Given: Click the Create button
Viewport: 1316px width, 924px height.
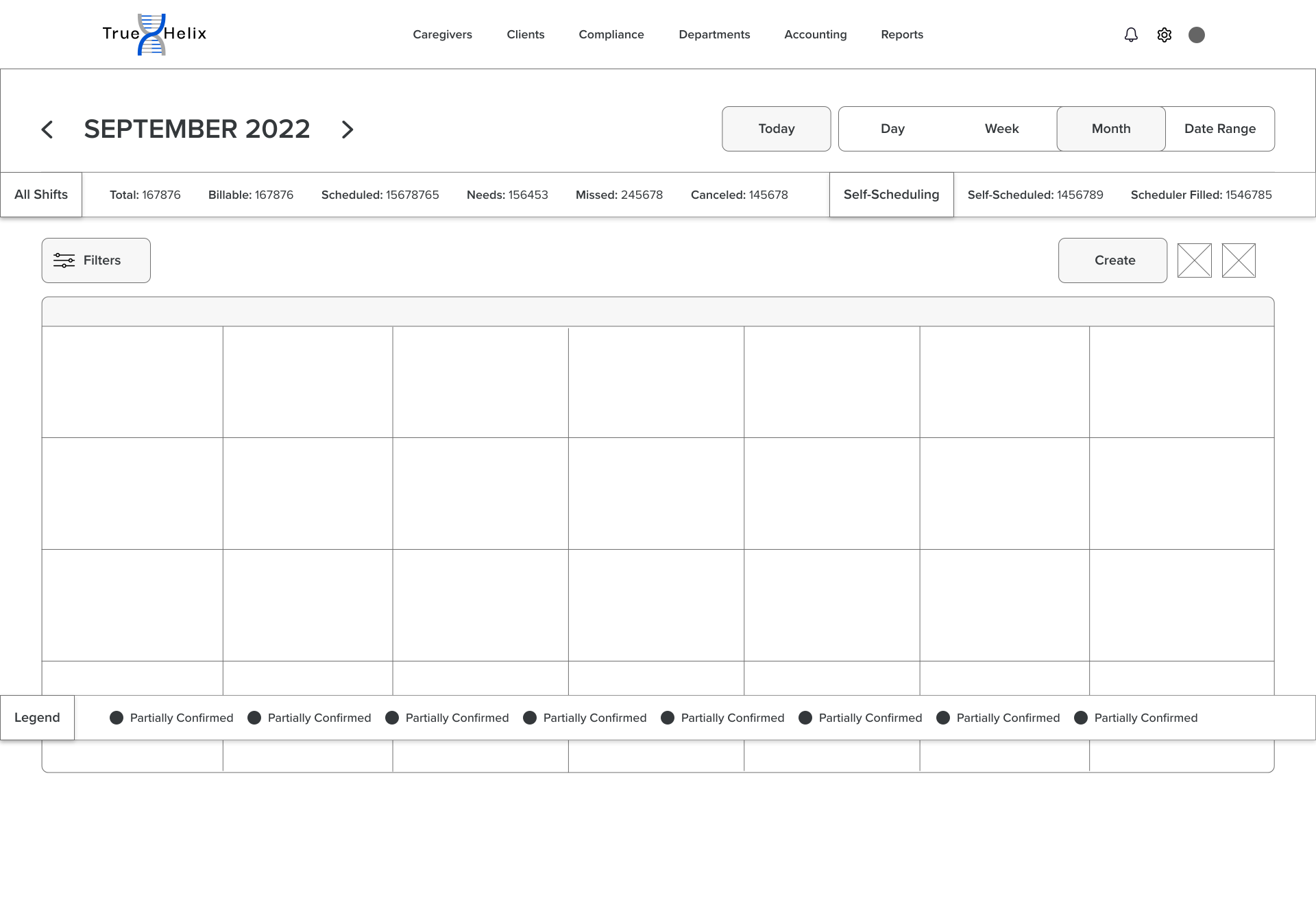Looking at the screenshot, I should tap(1112, 260).
